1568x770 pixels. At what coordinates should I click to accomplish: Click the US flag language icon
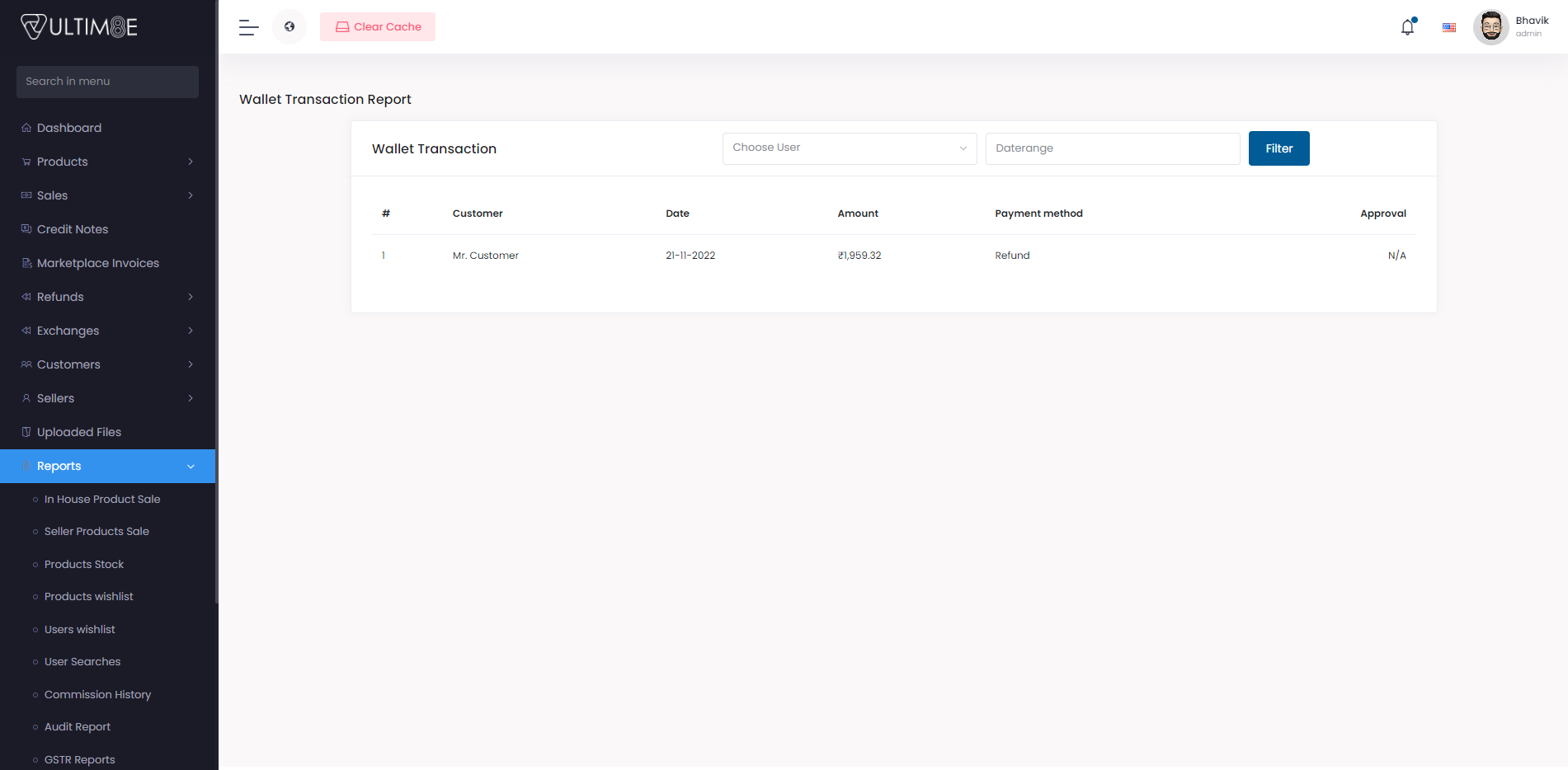click(x=1448, y=27)
